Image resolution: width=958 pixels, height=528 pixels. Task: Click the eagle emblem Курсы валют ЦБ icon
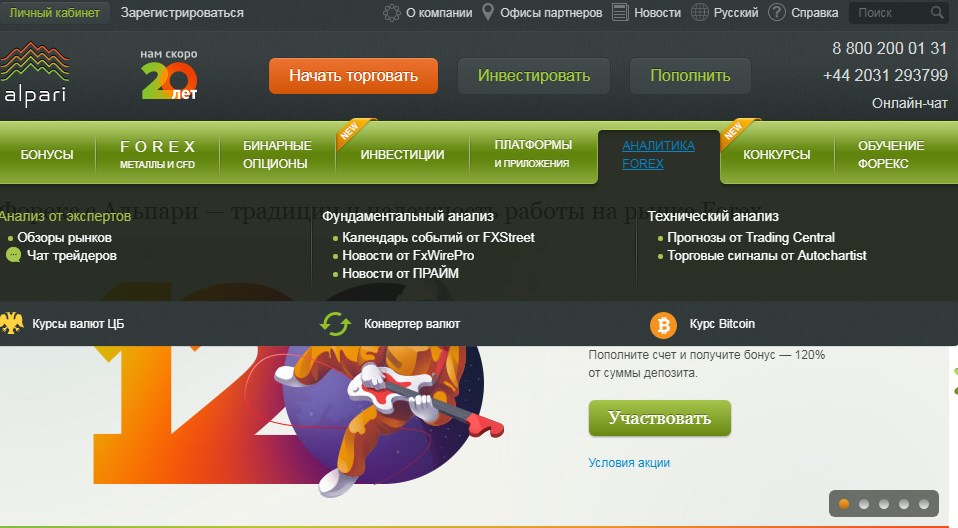tap(11, 323)
